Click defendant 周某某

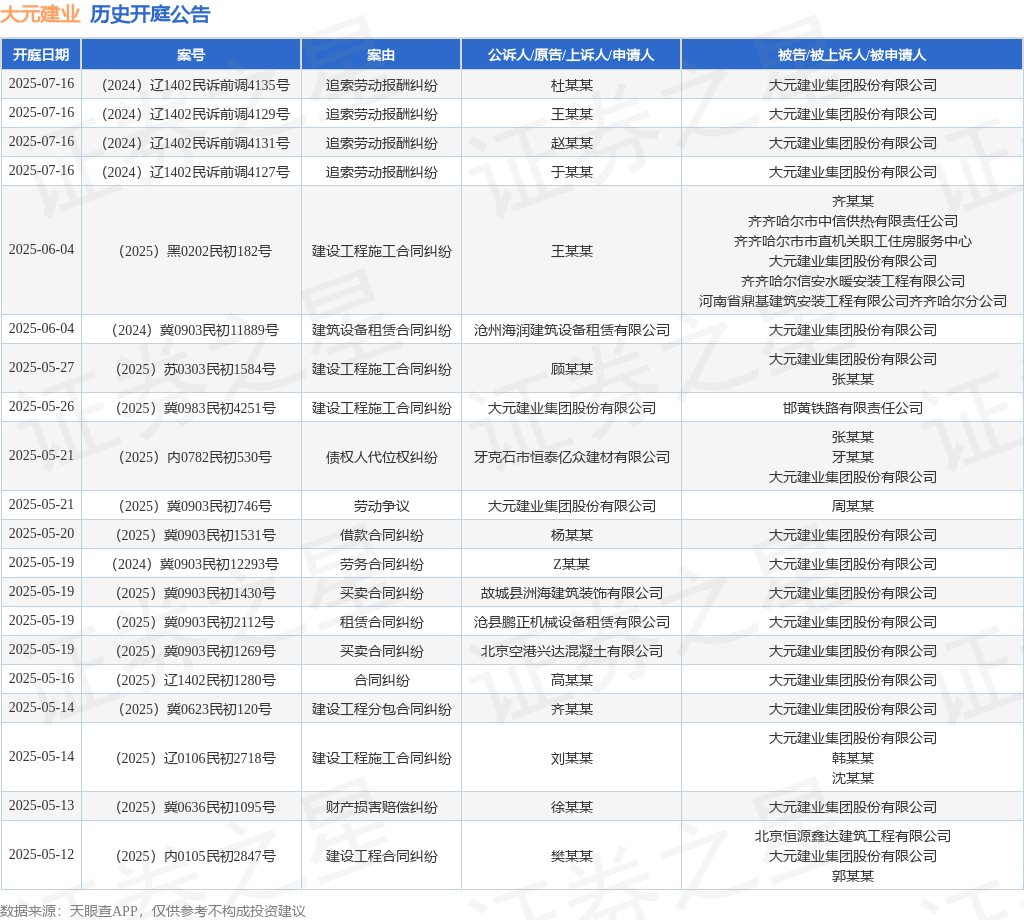(x=852, y=507)
